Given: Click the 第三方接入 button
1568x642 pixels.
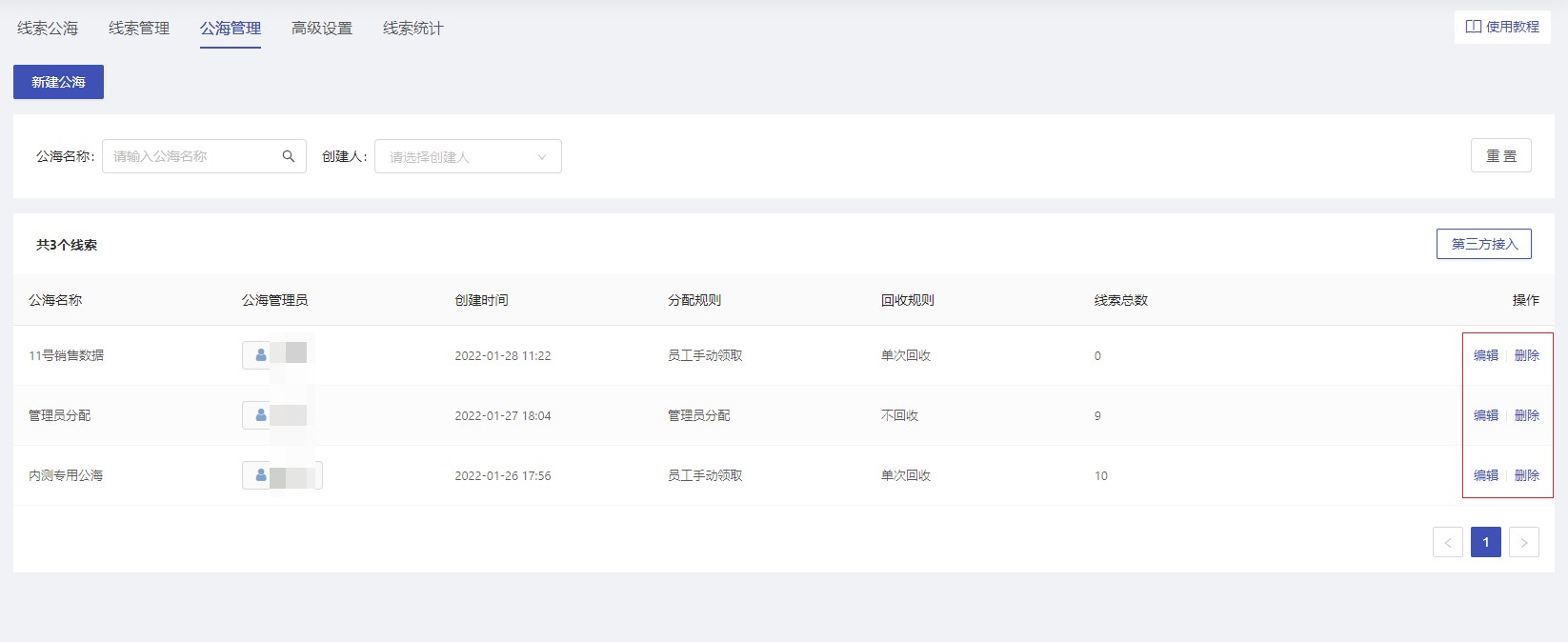Looking at the screenshot, I should pyautogui.click(x=1484, y=244).
